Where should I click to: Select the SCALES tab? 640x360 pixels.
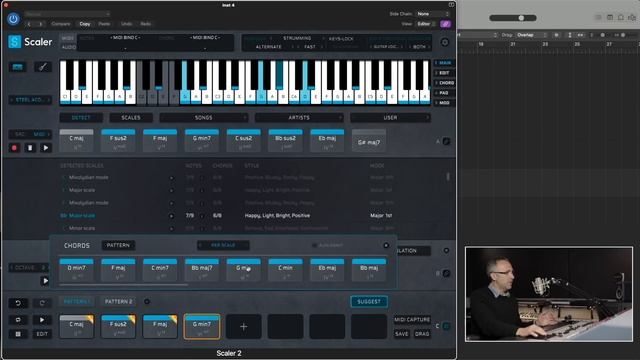[x=131, y=118]
